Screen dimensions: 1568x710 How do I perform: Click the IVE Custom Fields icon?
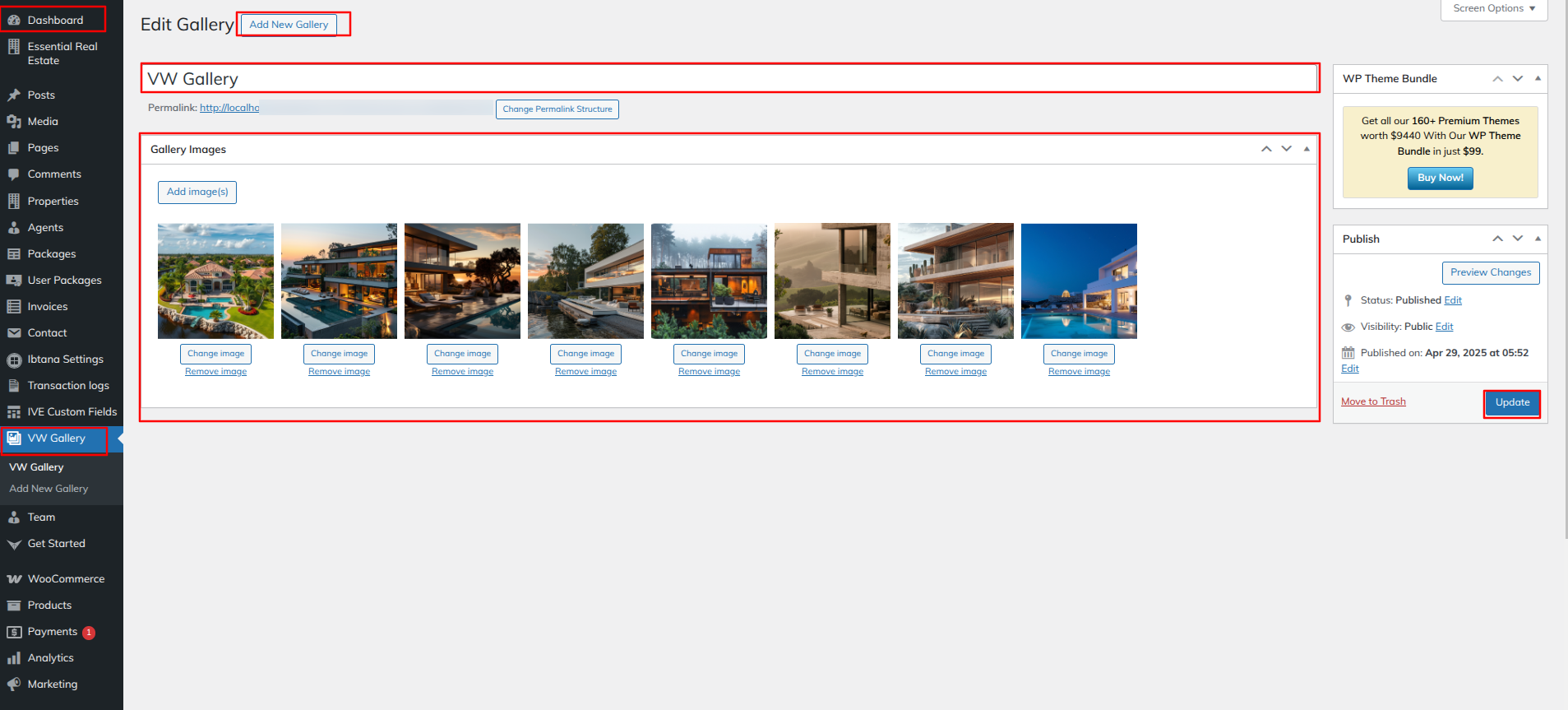coord(14,412)
